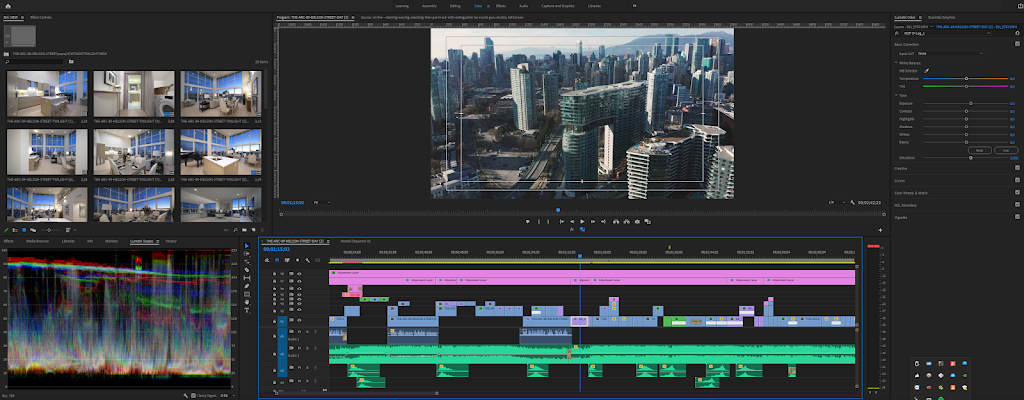Step forward one frame in Program monitor
The width and height of the screenshot is (1024, 400).
pyautogui.click(x=593, y=222)
